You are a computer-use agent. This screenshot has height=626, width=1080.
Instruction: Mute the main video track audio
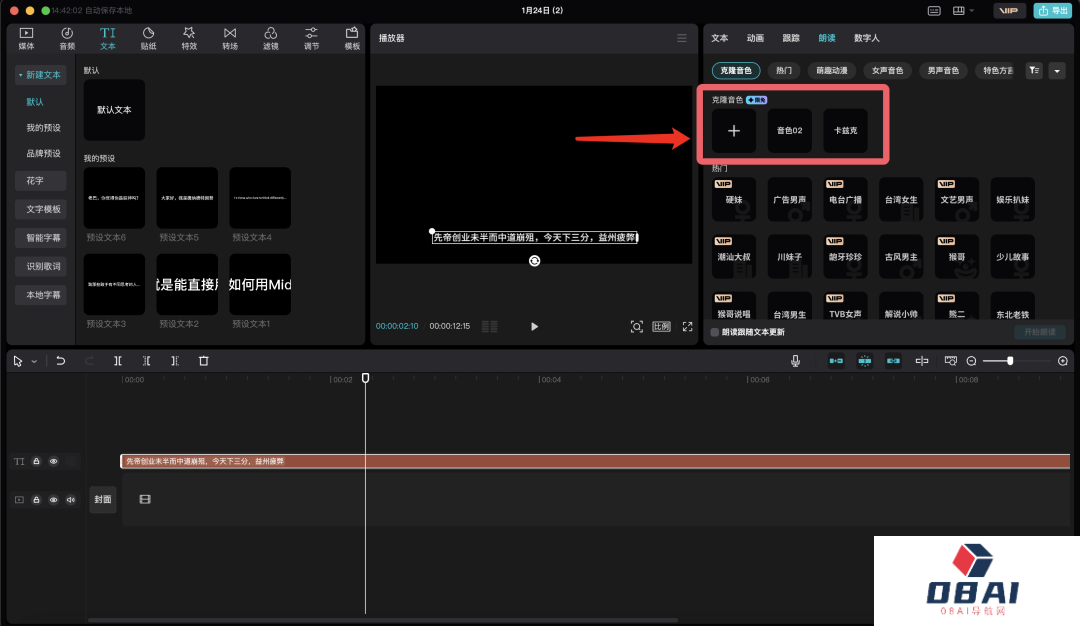(x=71, y=499)
